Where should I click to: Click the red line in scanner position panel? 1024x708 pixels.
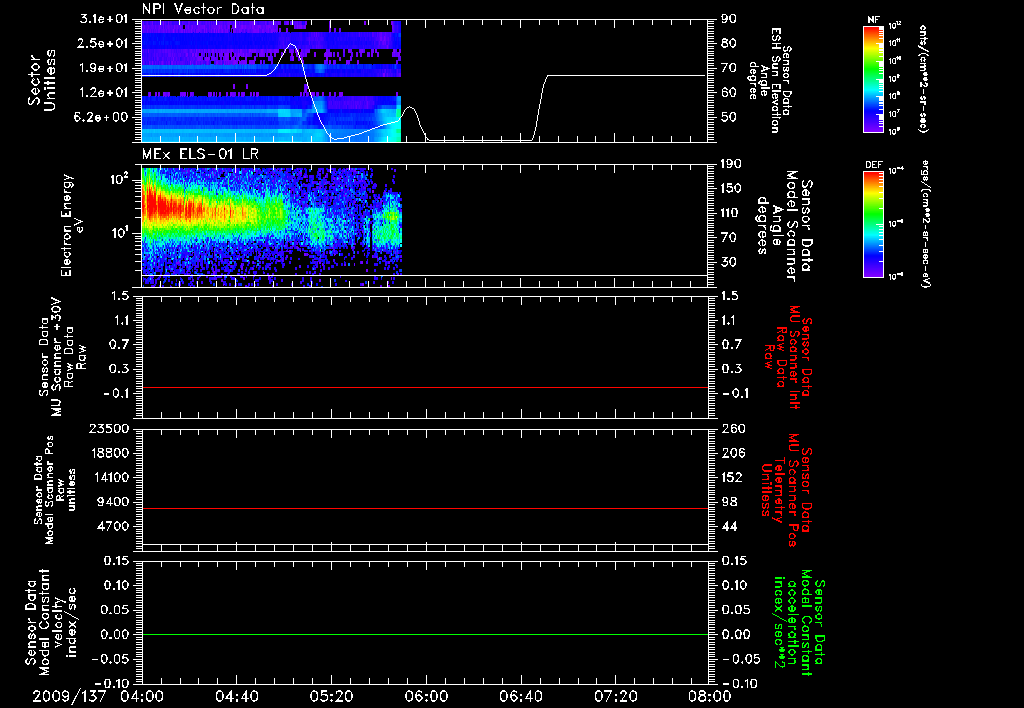pyautogui.click(x=425, y=508)
